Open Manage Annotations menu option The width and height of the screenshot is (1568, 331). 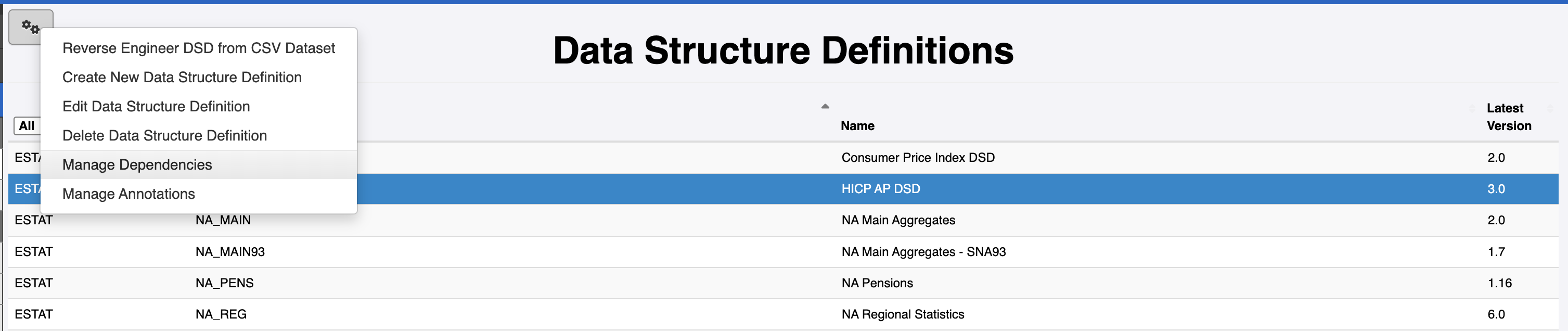coord(128,194)
